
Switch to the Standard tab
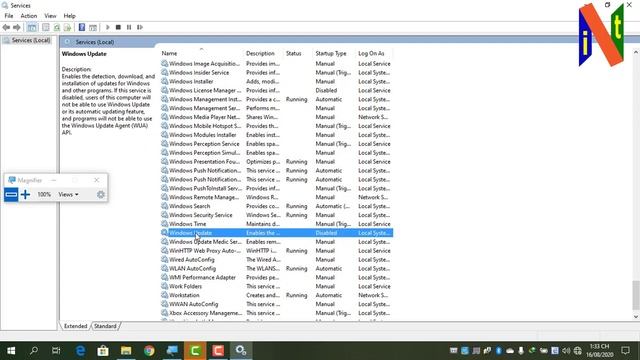pos(105,326)
